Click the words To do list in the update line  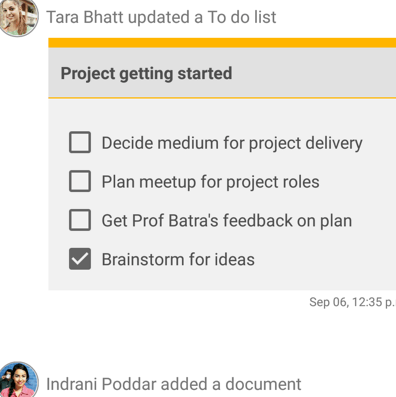coord(242,17)
